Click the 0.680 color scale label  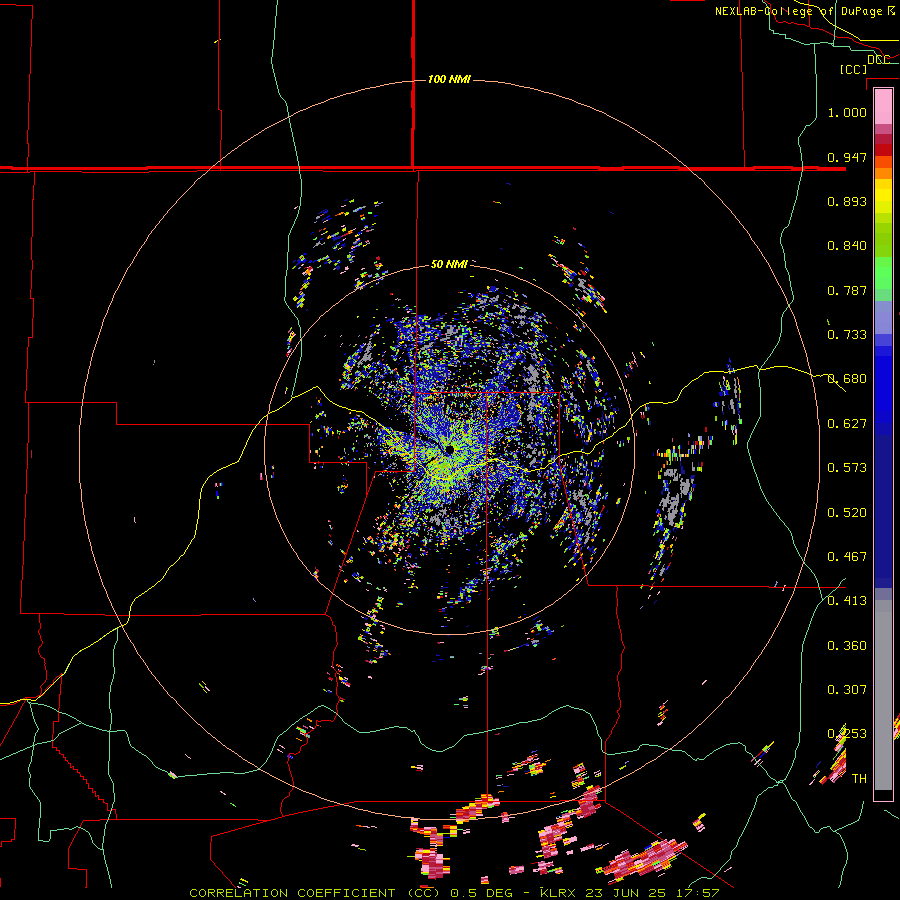pyautogui.click(x=847, y=379)
